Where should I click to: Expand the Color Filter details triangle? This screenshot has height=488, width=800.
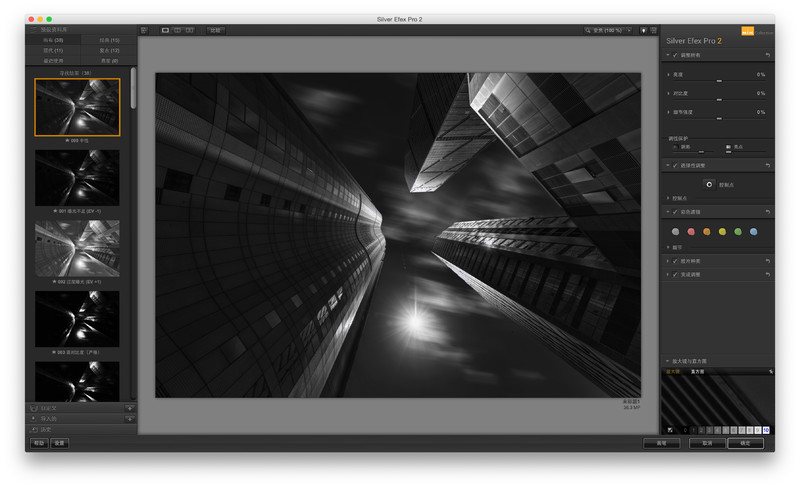click(668, 247)
